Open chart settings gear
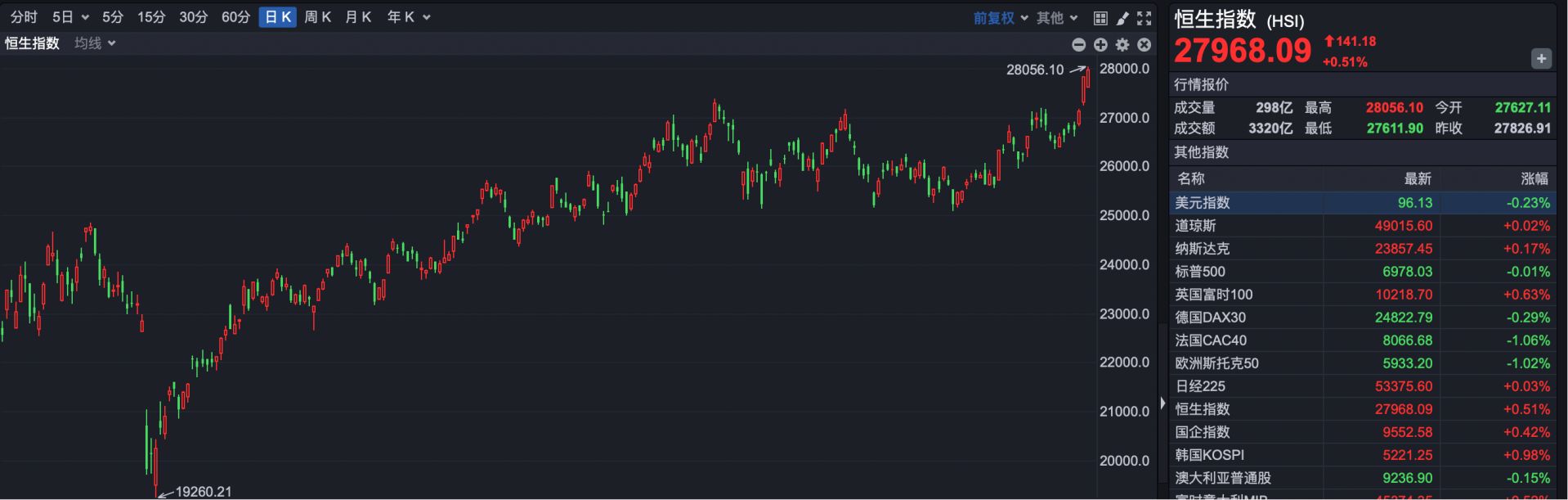Image resolution: width=1568 pixels, height=500 pixels. [1122, 45]
